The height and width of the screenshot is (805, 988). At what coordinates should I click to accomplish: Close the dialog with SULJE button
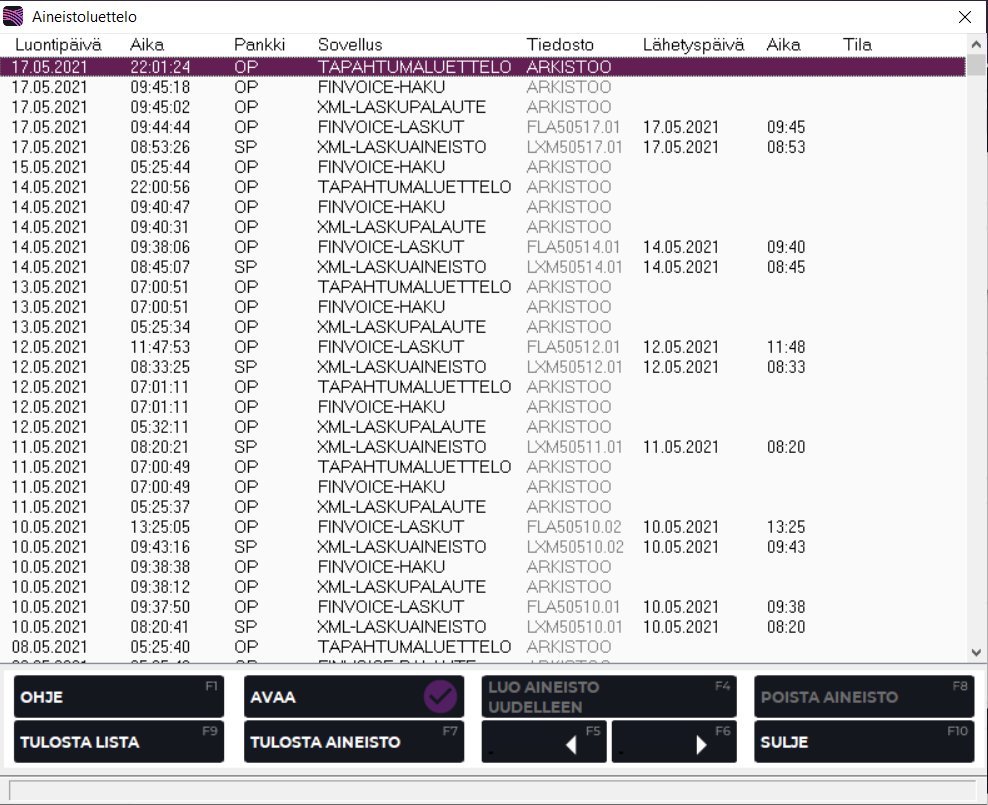point(863,742)
